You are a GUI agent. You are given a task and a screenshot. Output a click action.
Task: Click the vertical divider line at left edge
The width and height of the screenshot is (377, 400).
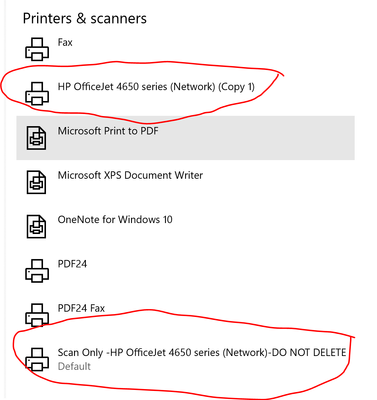(5, 200)
